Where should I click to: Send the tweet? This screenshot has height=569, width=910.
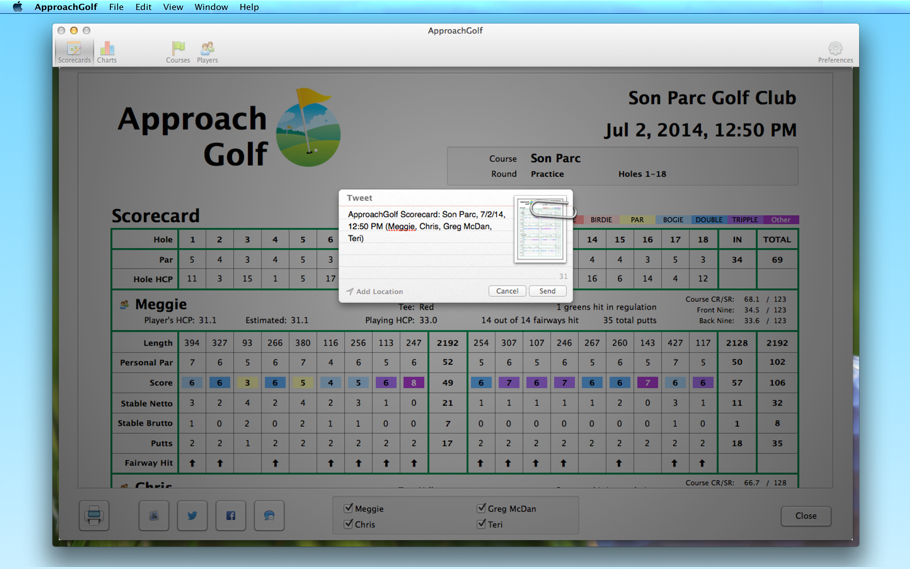pyautogui.click(x=547, y=291)
